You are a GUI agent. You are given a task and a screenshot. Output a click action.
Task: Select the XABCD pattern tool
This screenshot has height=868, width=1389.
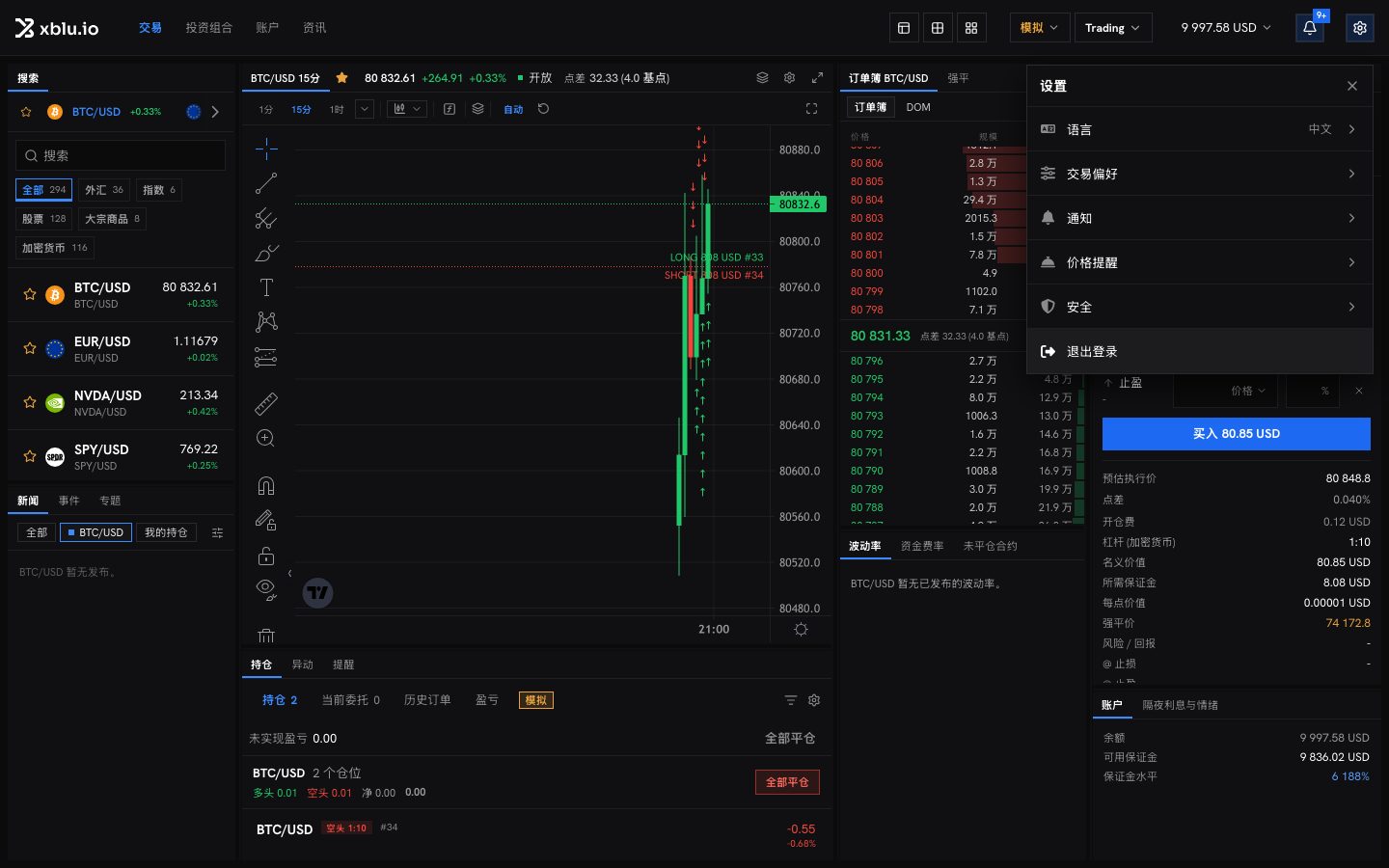tap(266, 322)
